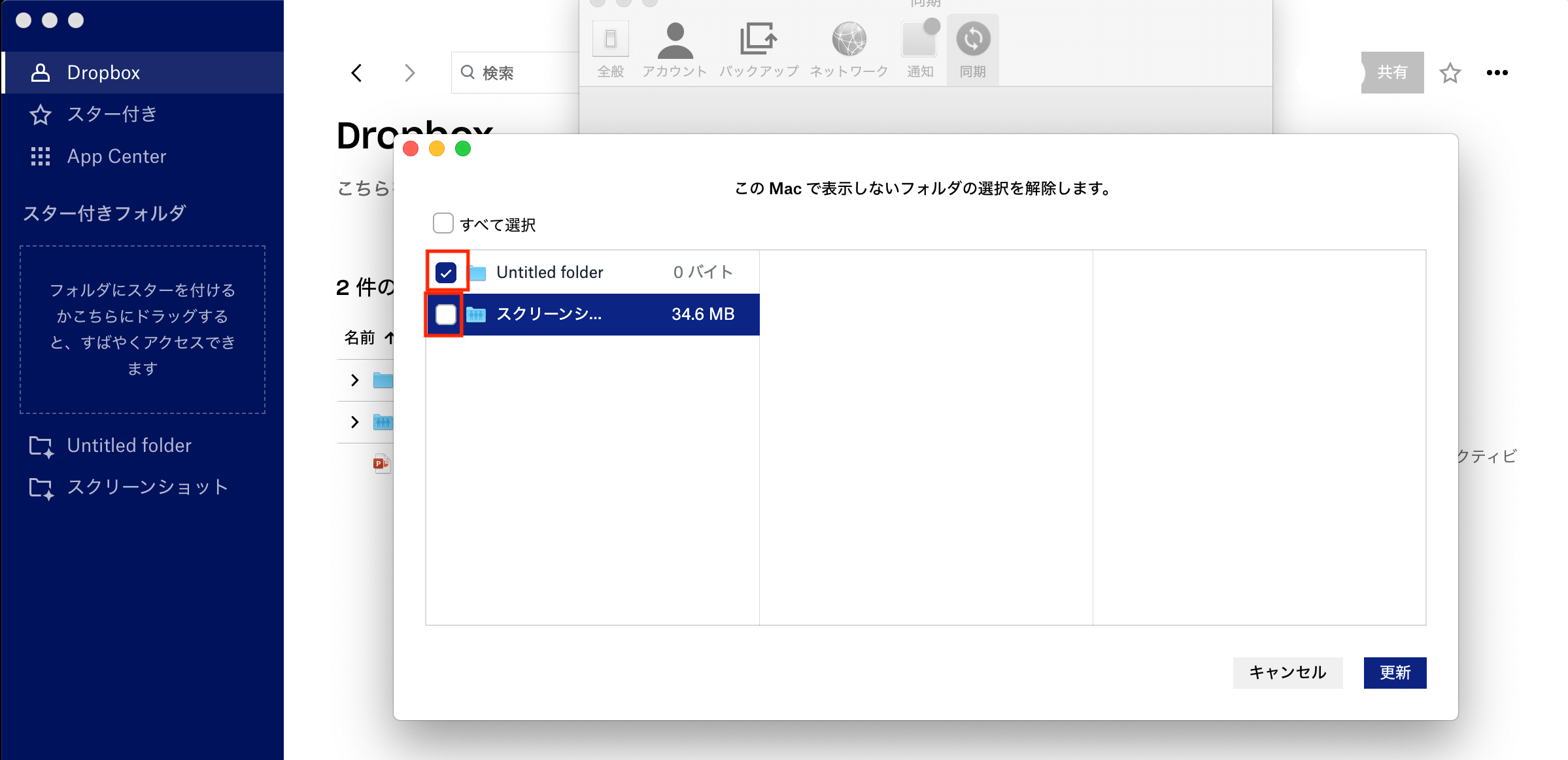
Task: Check the スクリーンショット folder checkbox
Action: tap(445, 315)
